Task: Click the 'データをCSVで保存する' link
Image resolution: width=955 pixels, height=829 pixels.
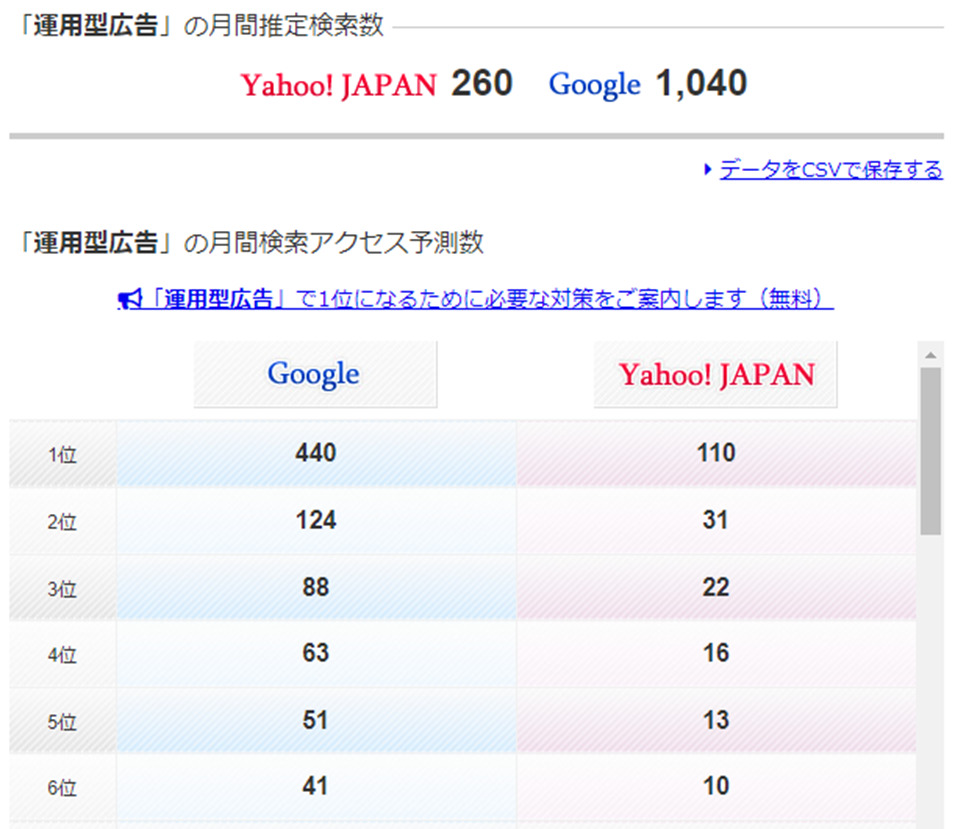Action: (831, 169)
